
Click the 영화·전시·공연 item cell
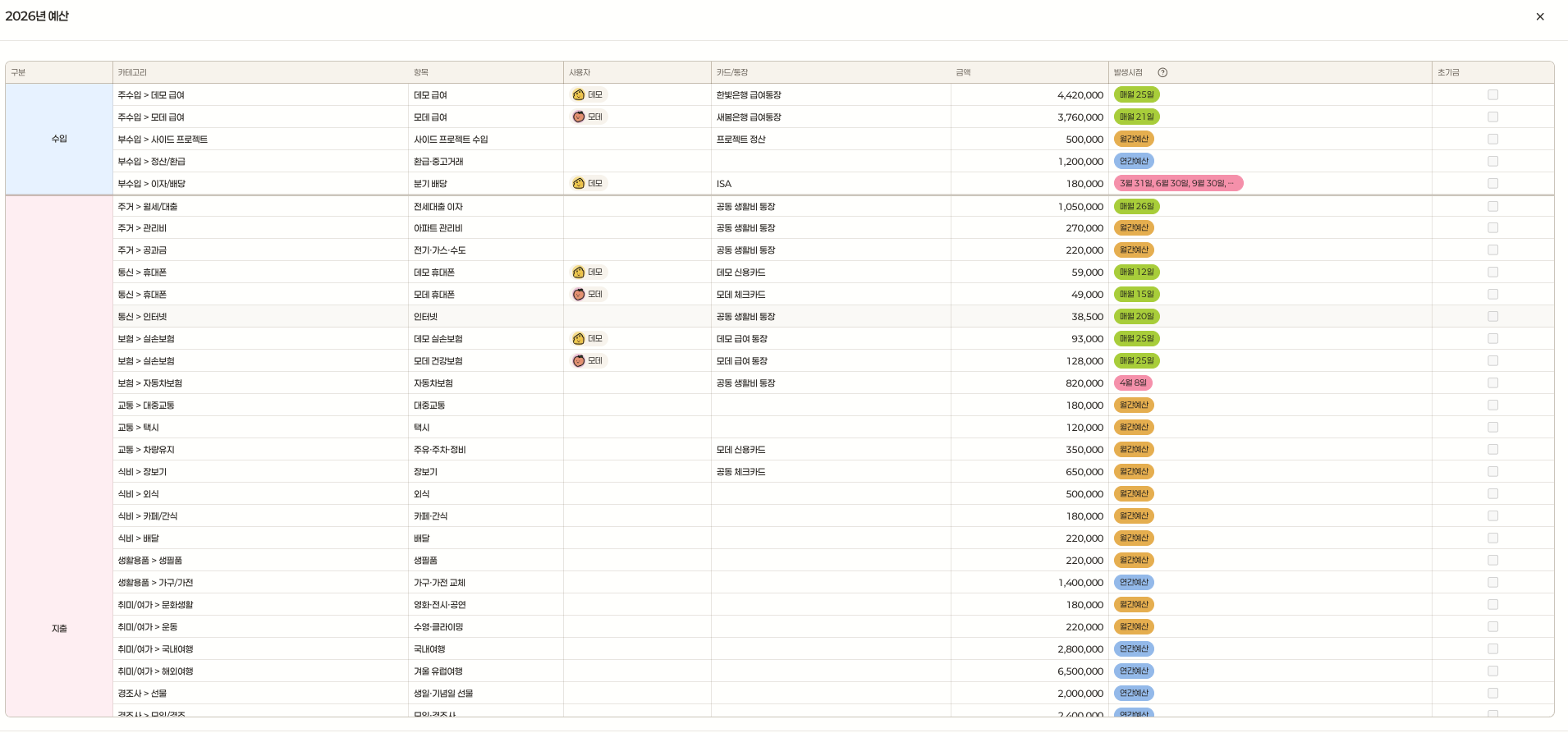point(486,605)
